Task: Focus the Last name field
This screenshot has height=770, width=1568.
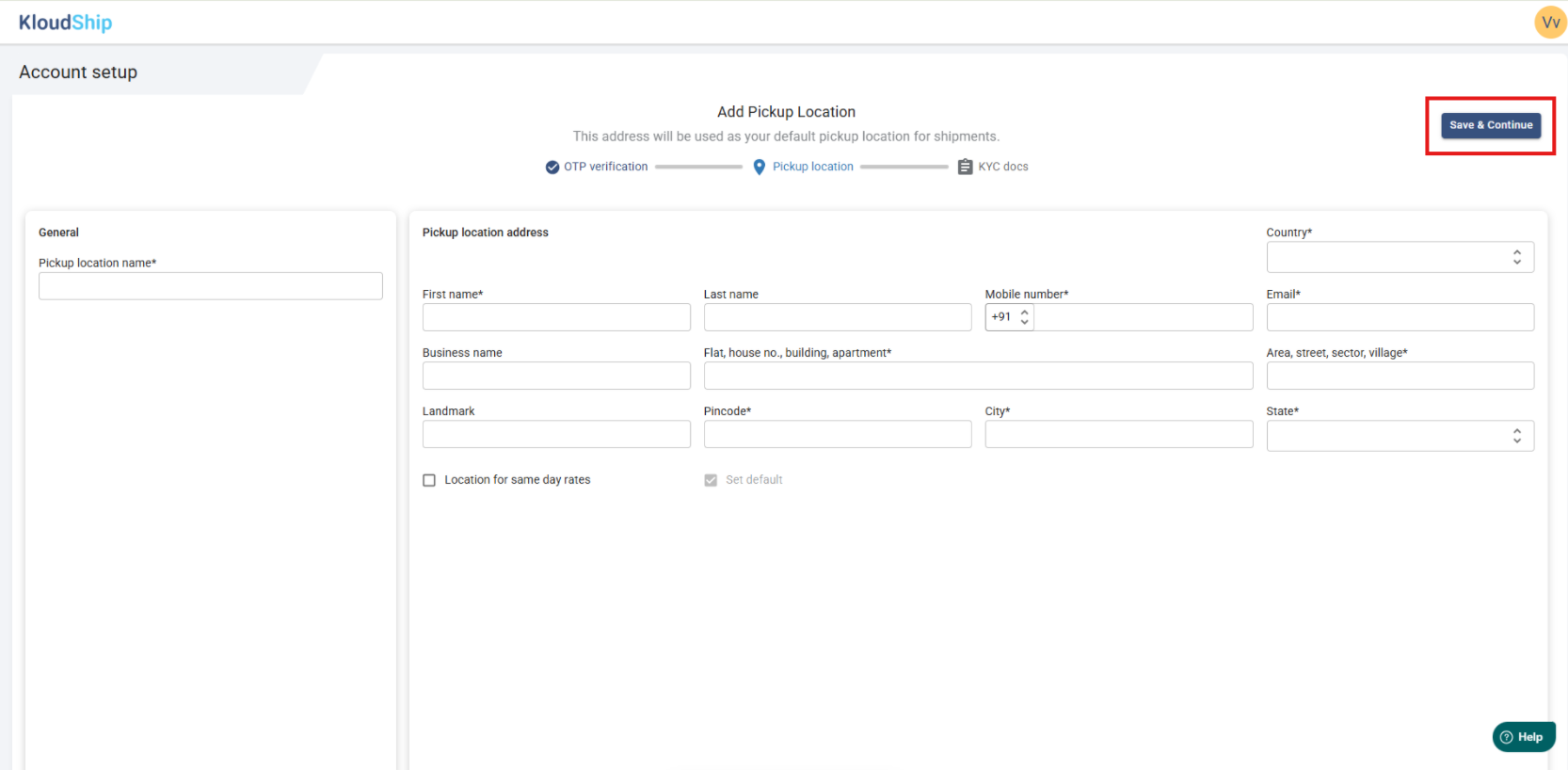Action: point(838,317)
